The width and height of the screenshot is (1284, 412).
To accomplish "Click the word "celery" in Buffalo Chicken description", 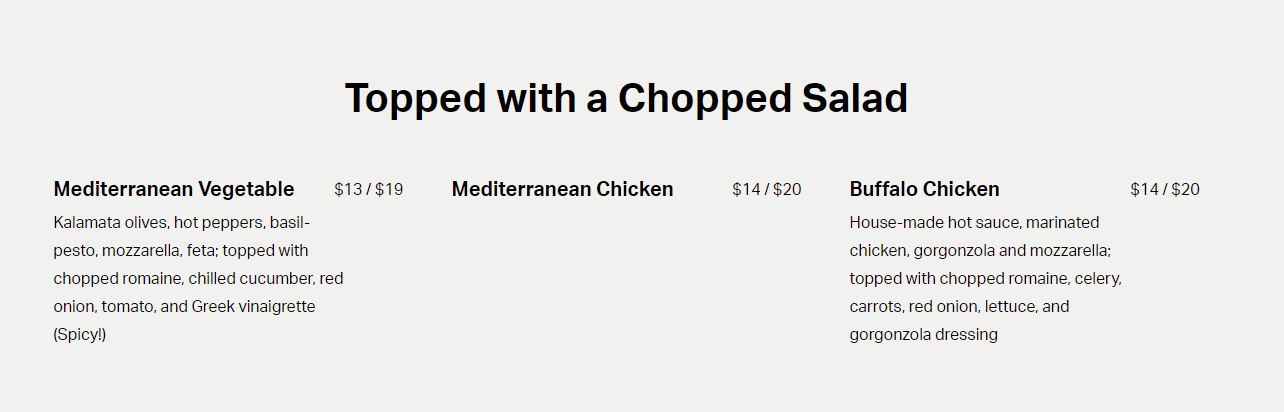I will coord(1097,278).
